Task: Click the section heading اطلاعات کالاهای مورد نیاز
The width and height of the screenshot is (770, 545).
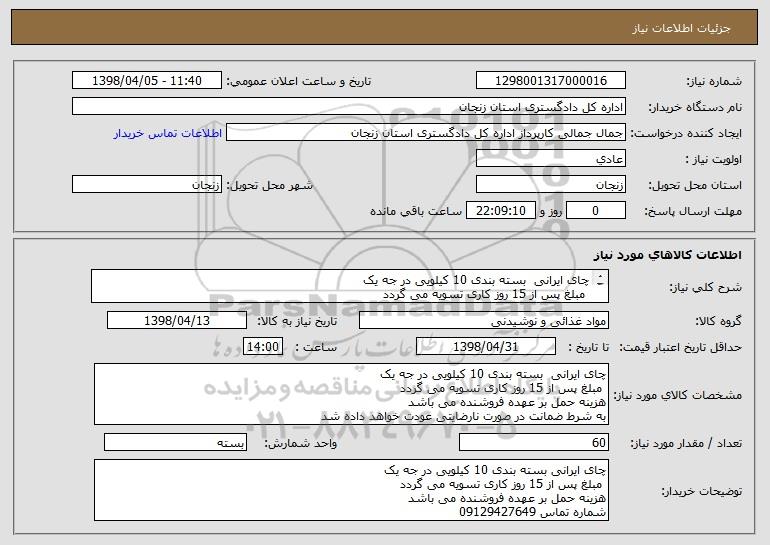Action: pos(667,254)
